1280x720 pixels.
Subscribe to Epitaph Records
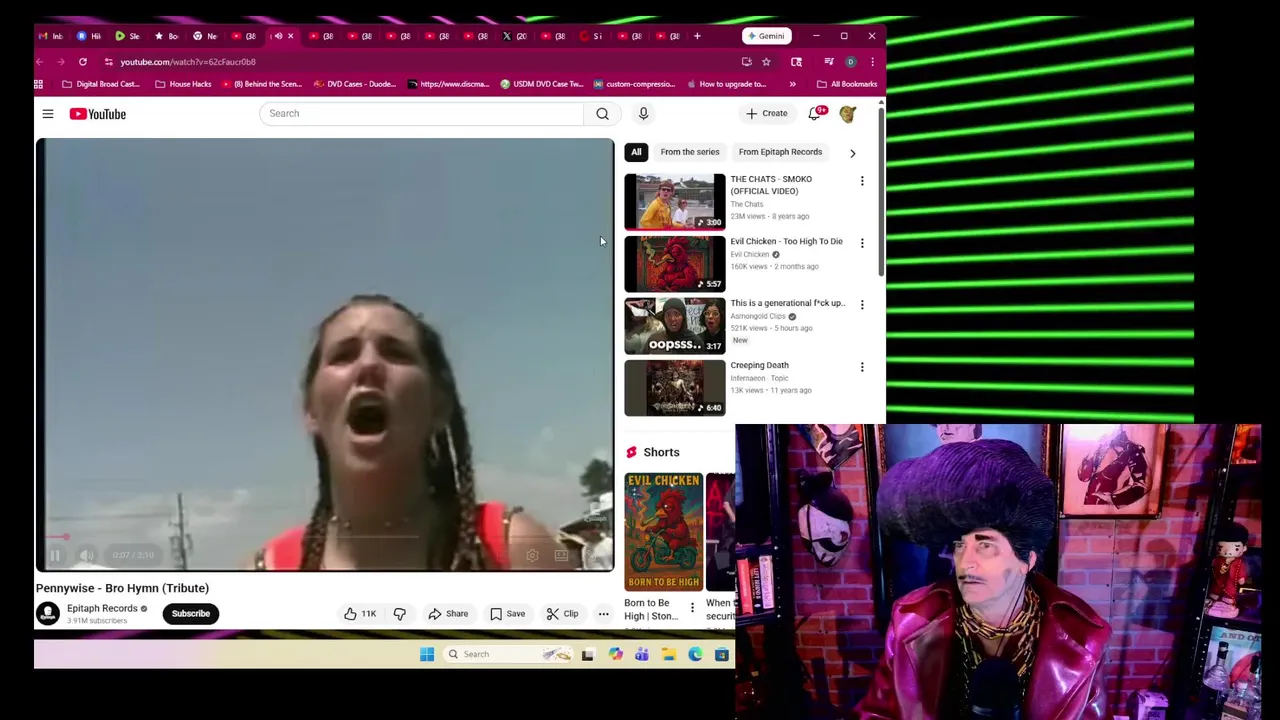click(x=190, y=614)
